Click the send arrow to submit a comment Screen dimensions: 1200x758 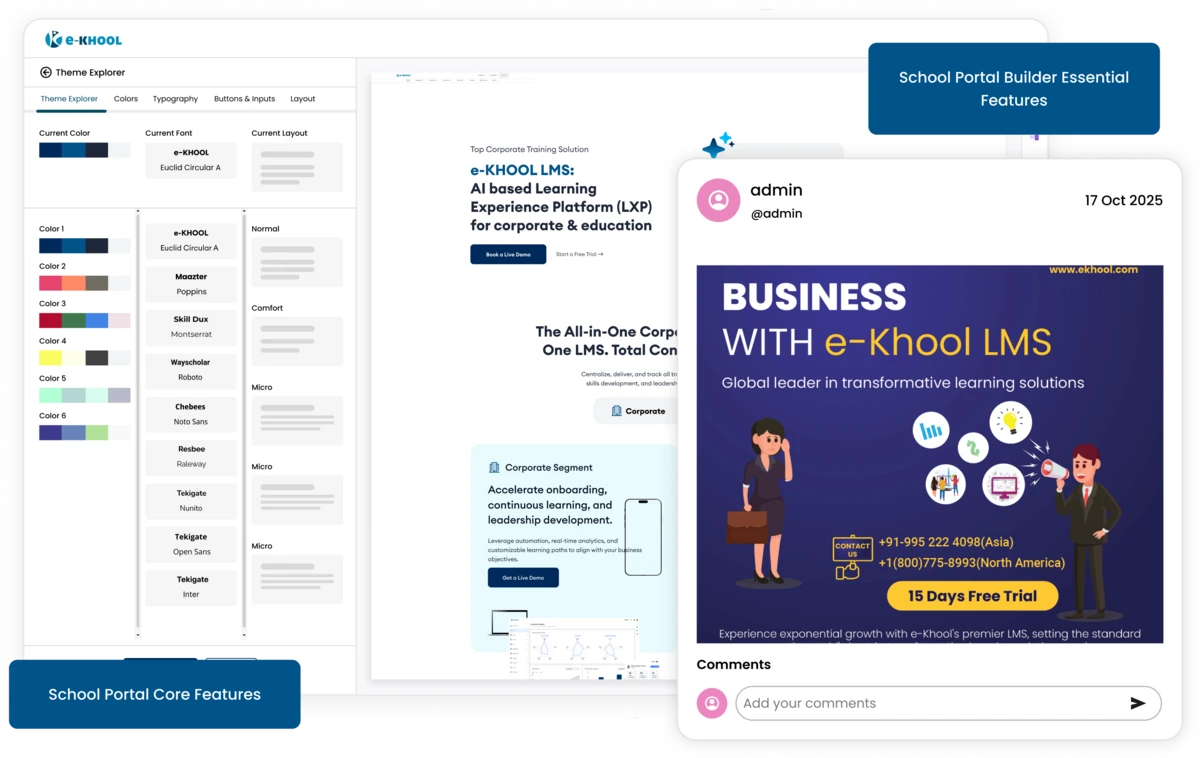pos(1138,703)
